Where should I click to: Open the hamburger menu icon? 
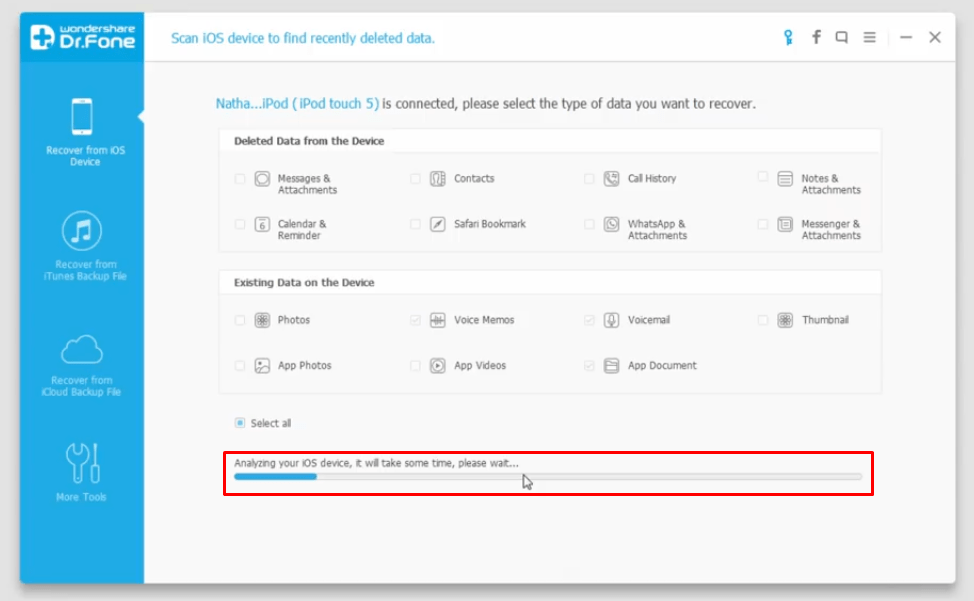pyautogui.click(x=870, y=37)
